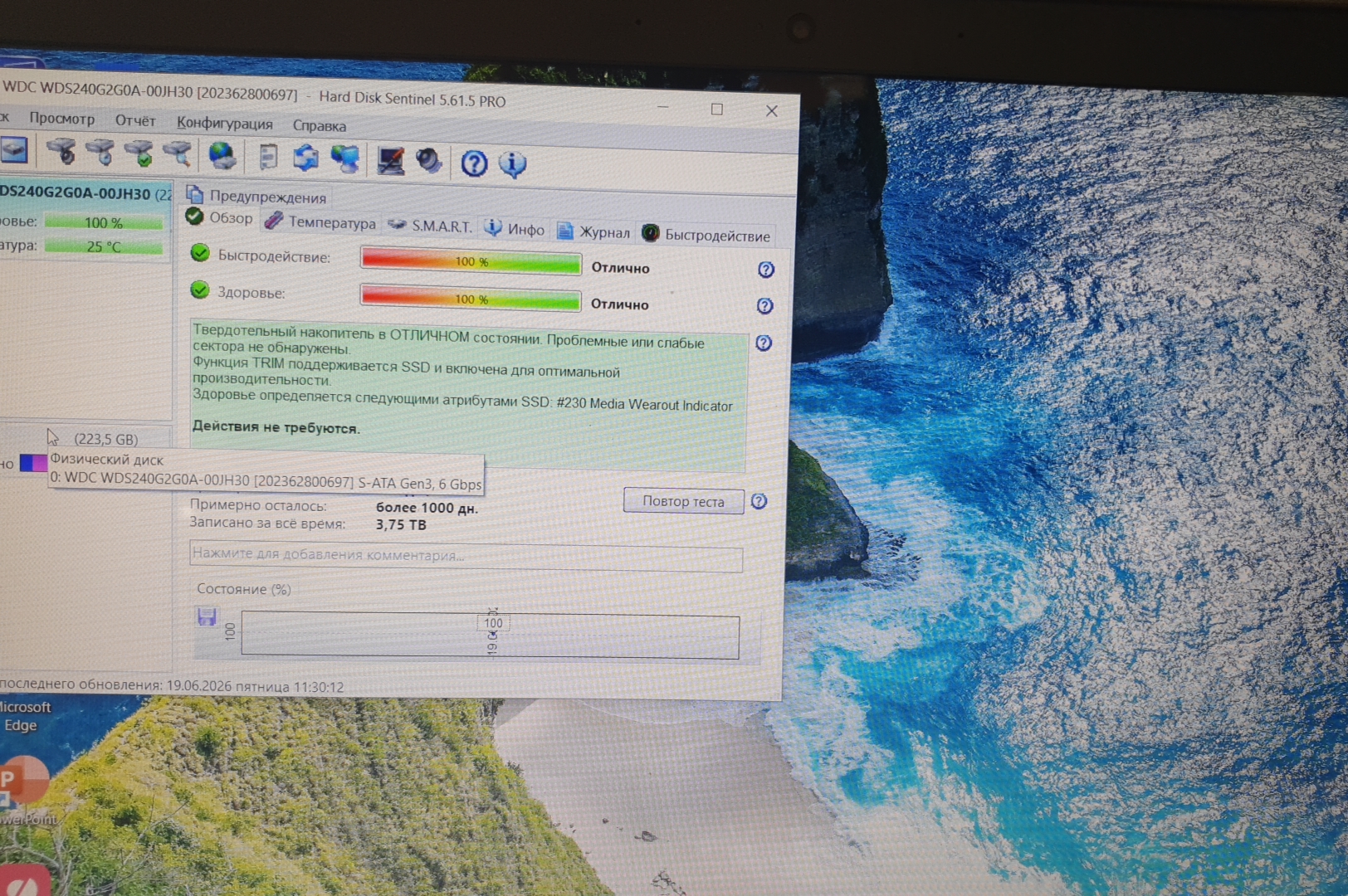Viewport: 1348px width, 896px height.
Task: Click the Отлично rating next to Быстродействие
Action: click(x=620, y=268)
